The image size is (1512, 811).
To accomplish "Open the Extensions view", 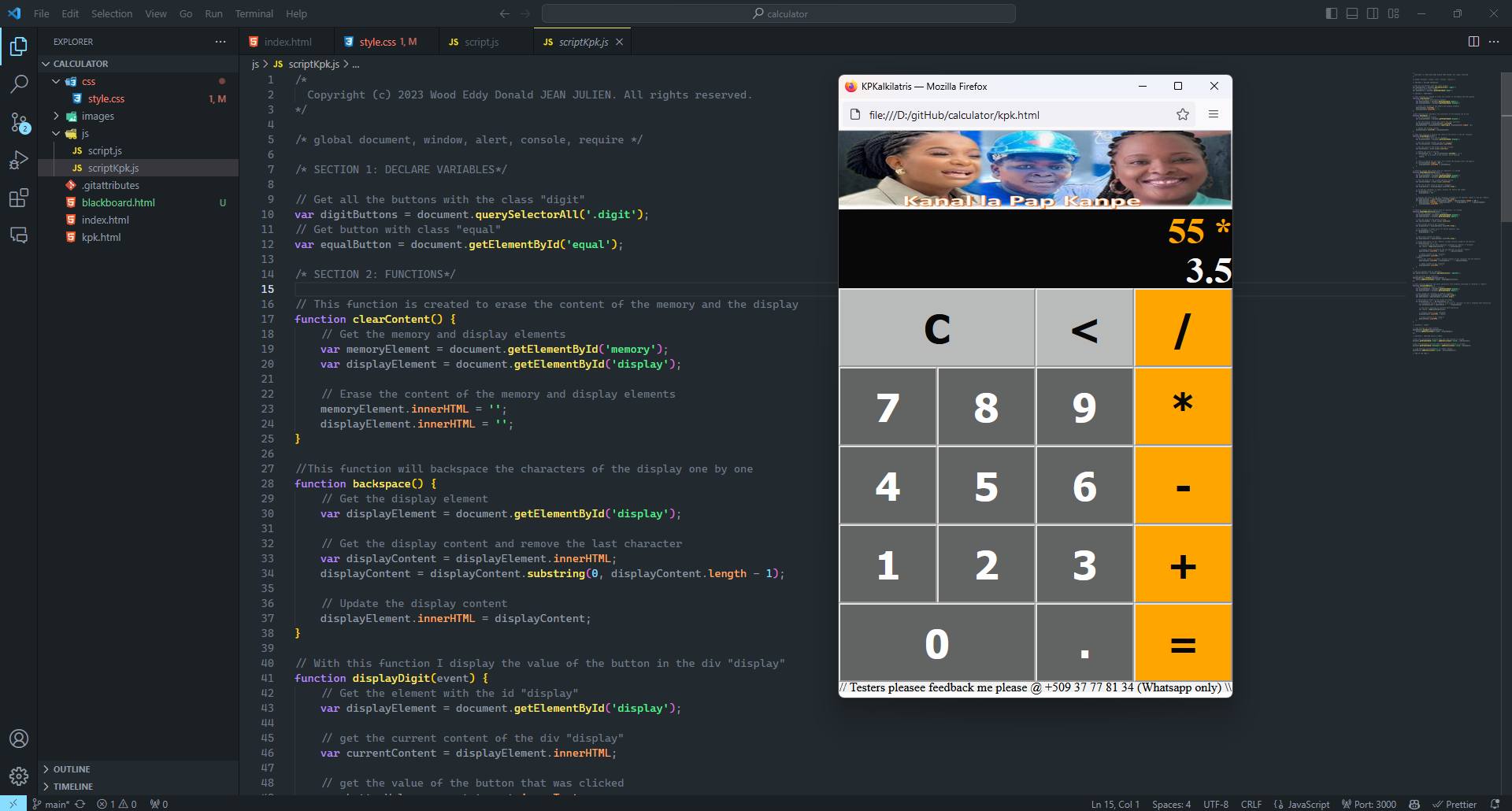I will [19, 198].
